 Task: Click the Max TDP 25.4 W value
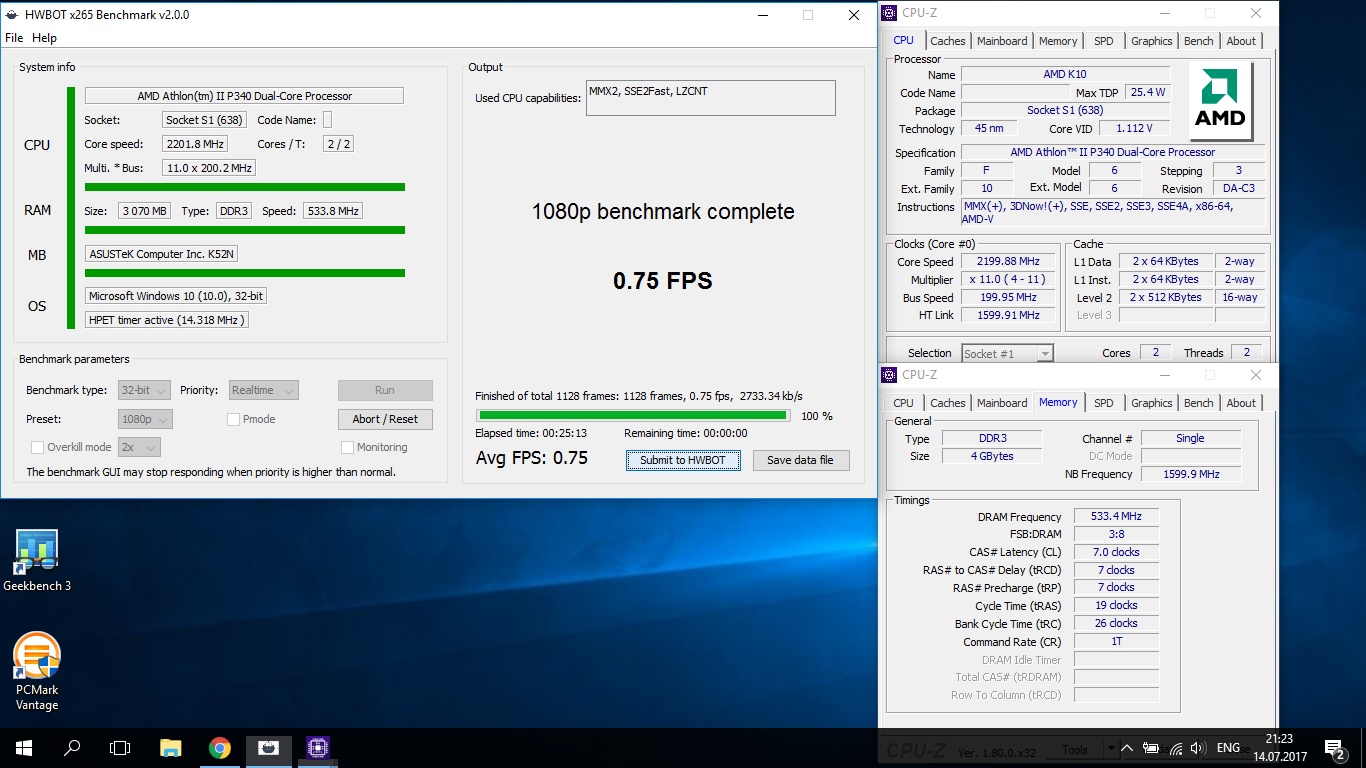1147,92
